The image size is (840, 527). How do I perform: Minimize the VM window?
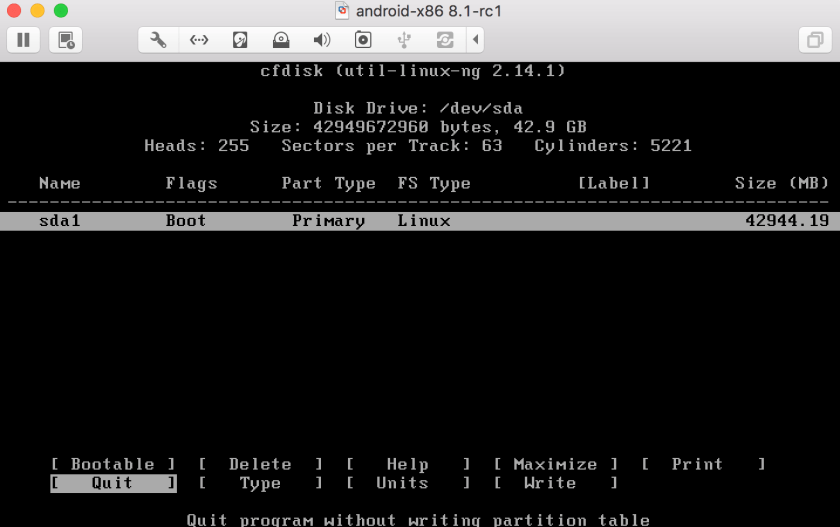pos(38,10)
